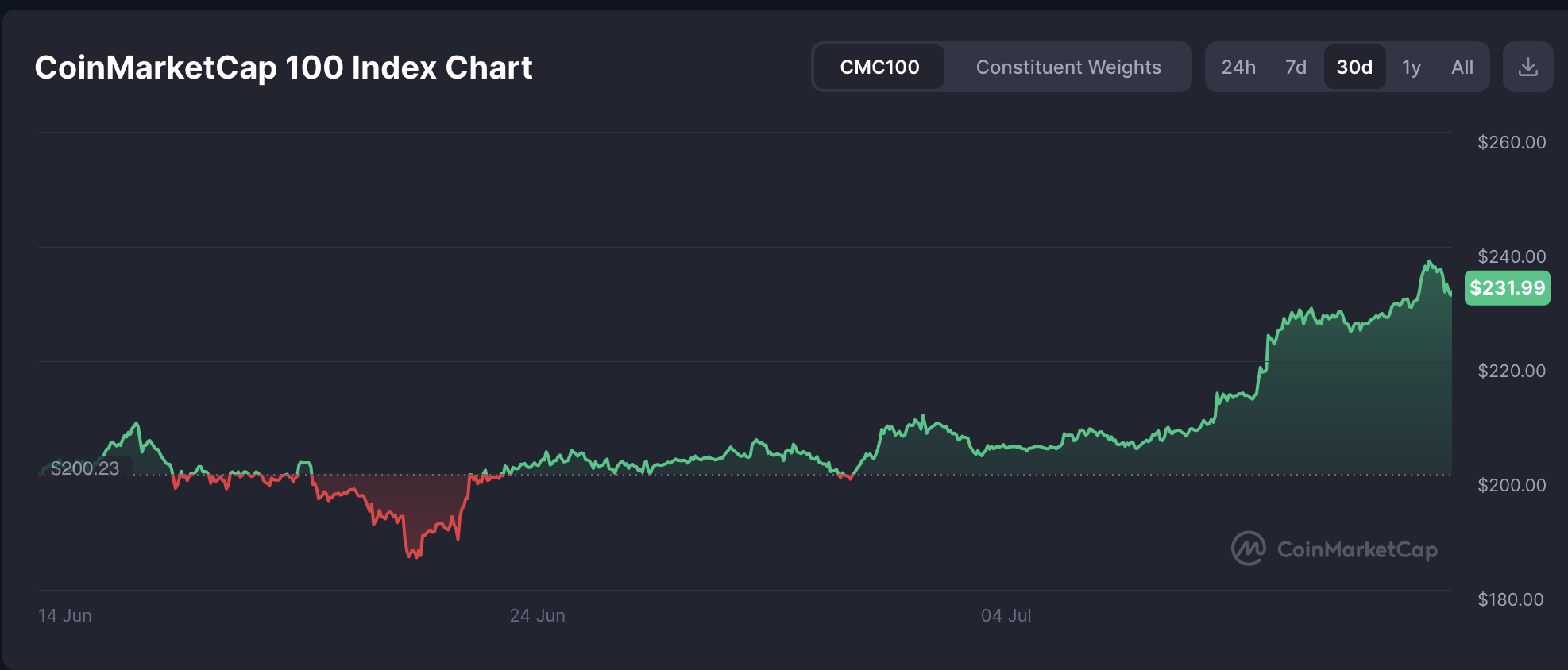Click the $220.00 axis label
1568x670 pixels.
coord(1512,371)
